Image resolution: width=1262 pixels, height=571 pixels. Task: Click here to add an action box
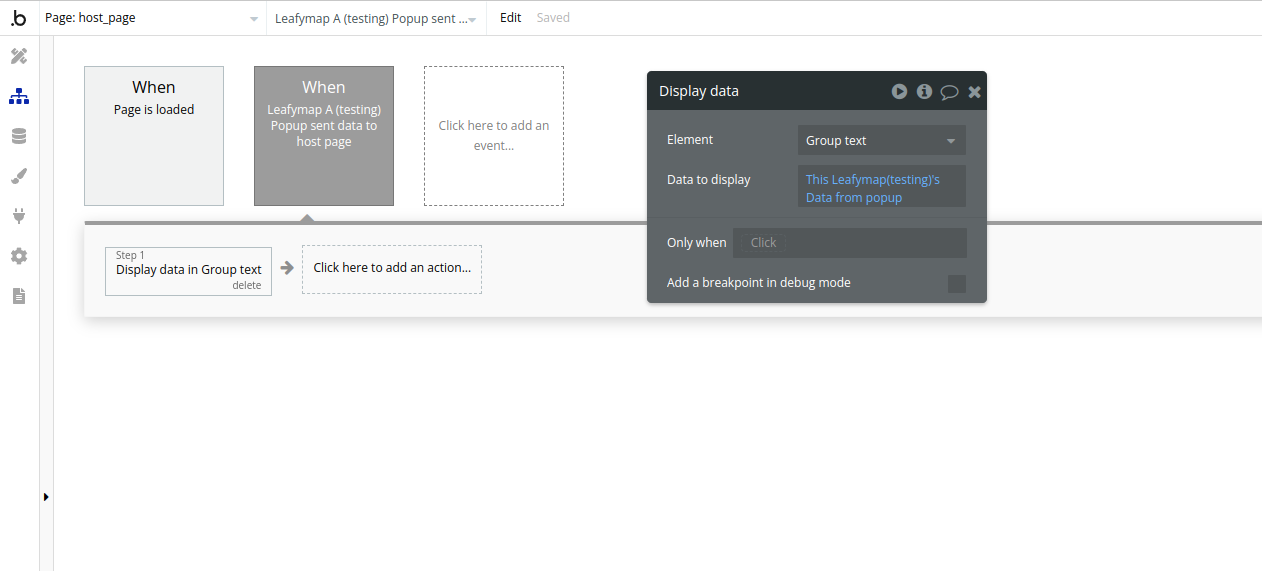[x=392, y=269]
